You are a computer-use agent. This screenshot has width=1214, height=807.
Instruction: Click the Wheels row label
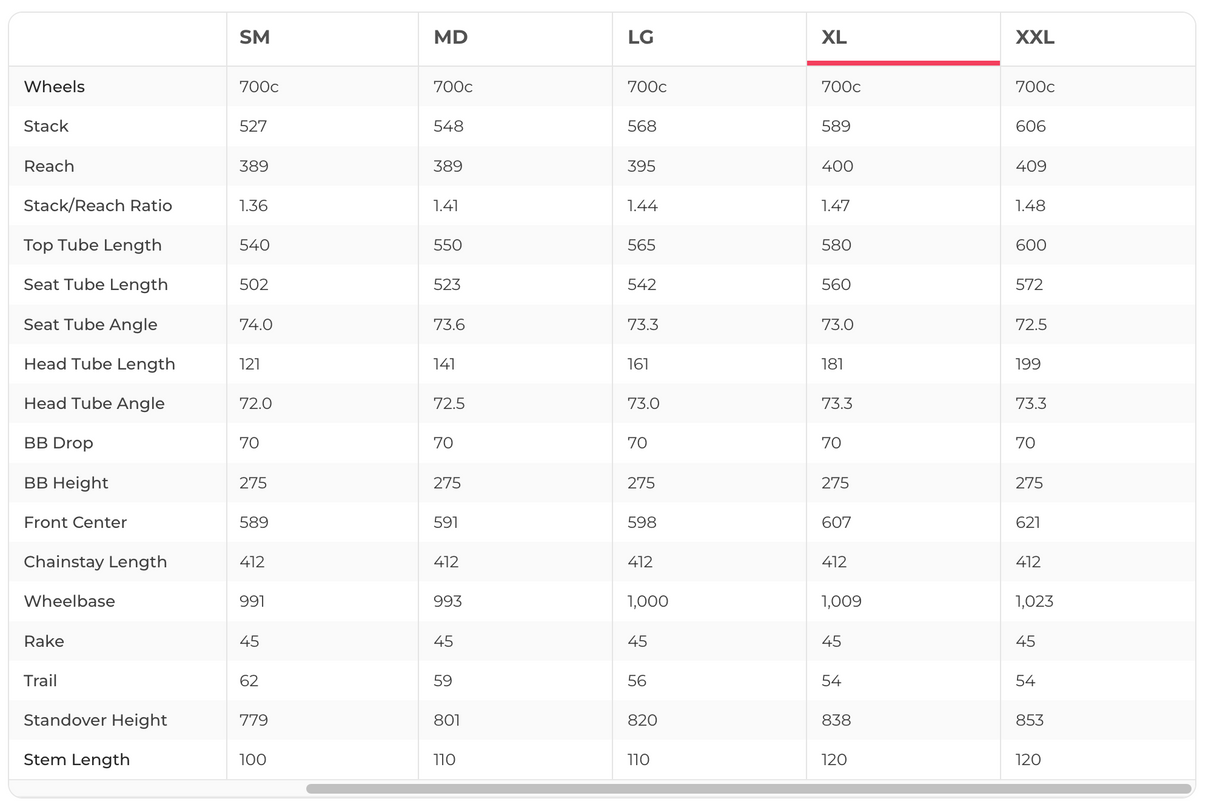(54, 87)
